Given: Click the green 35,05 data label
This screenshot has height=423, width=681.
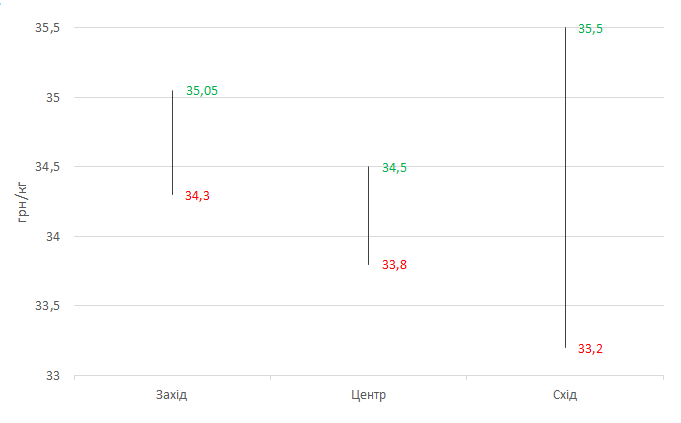Looking at the screenshot, I should pyautogui.click(x=202, y=91).
